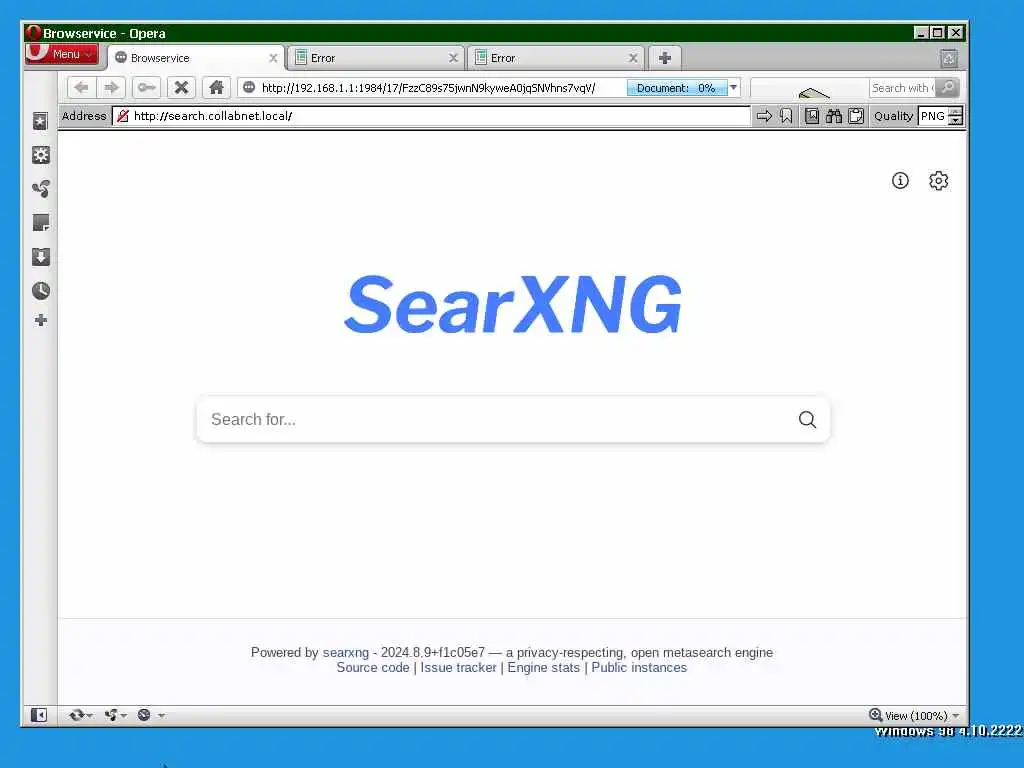1024x768 pixels.
Task: Open the Notes panel in sidebar
Action: 40,223
